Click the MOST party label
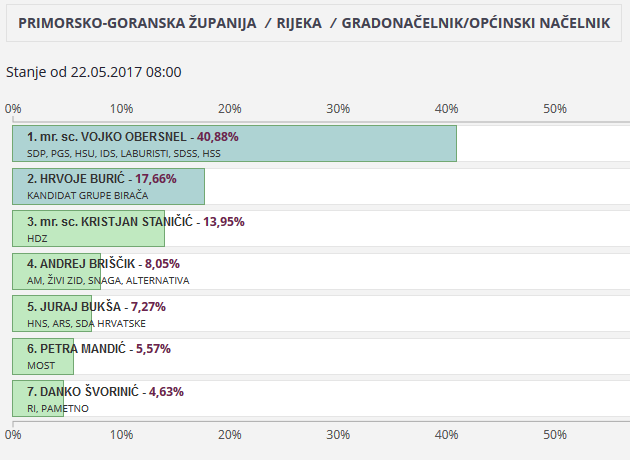This screenshot has width=630, height=460. point(41,366)
